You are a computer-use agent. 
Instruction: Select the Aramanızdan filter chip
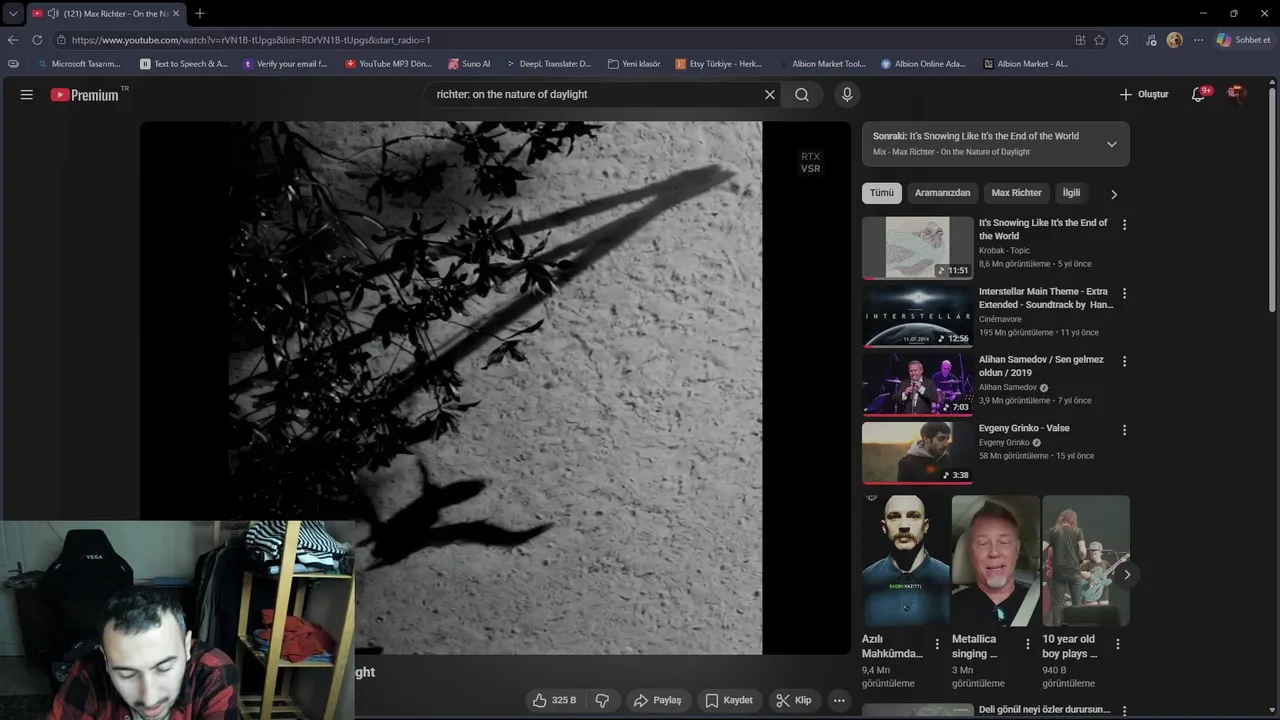942,193
